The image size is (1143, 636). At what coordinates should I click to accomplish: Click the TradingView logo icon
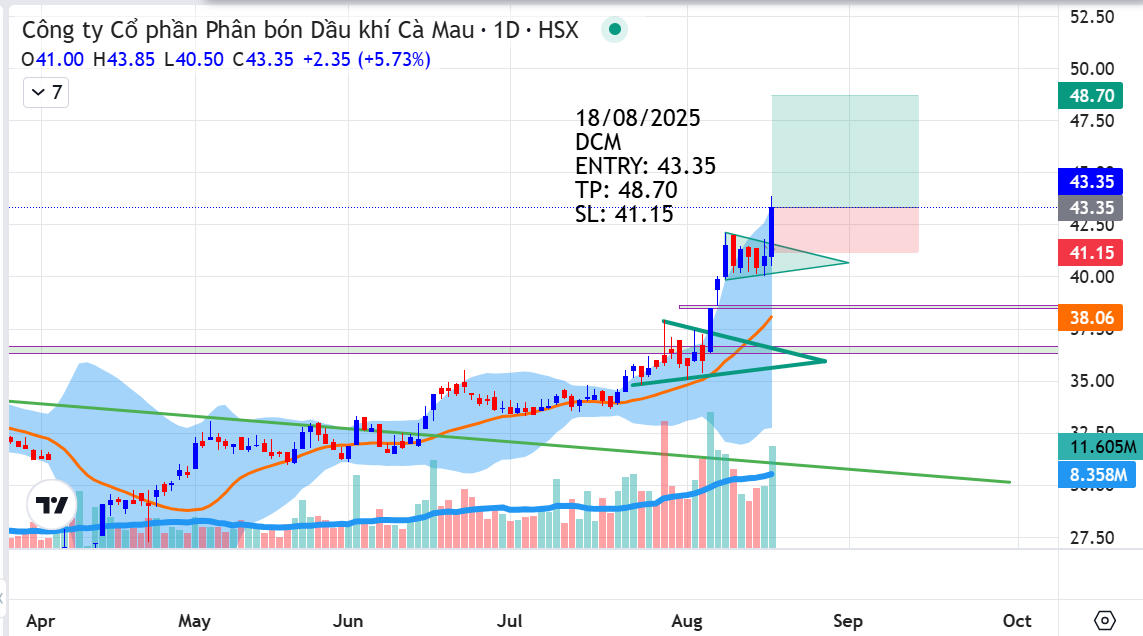click(52, 505)
